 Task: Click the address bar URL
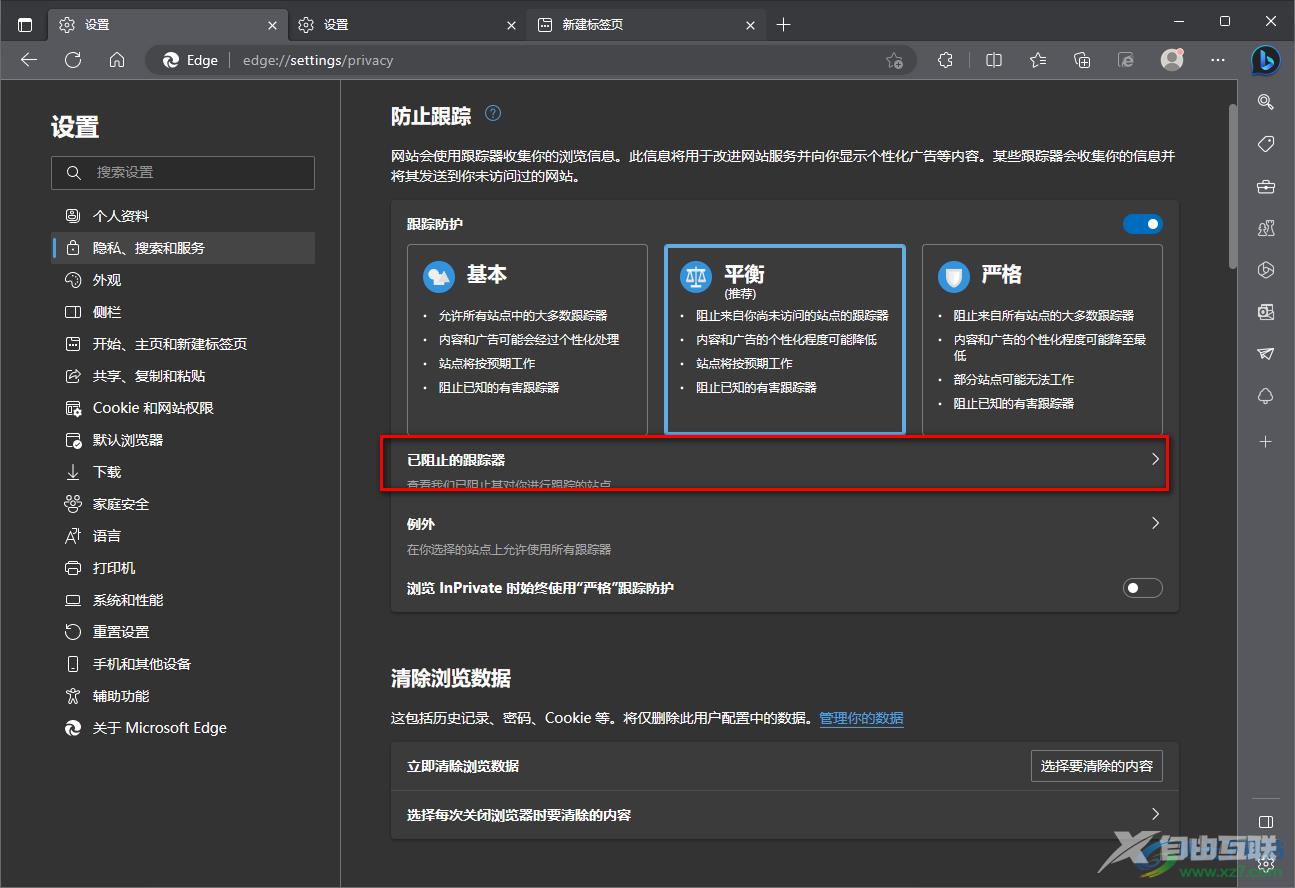click(x=318, y=60)
